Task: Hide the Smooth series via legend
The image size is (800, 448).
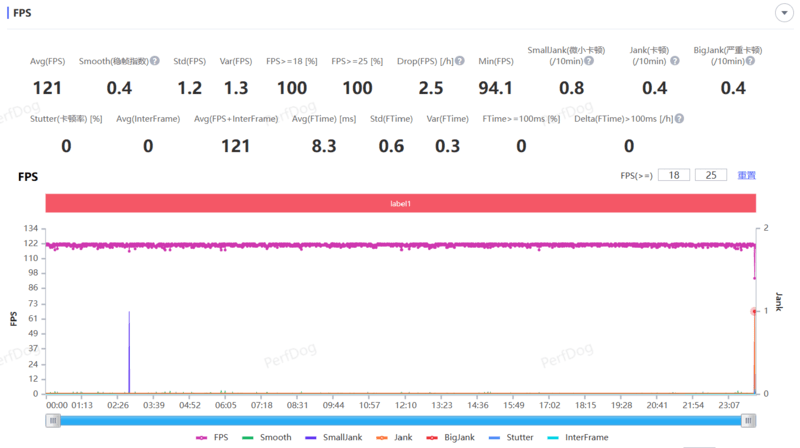Action: tap(268, 437)
